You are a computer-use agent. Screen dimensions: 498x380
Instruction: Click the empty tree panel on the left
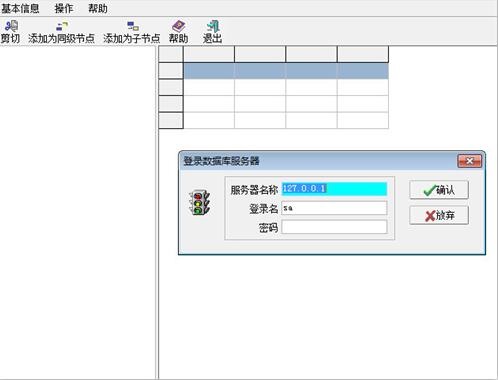tap(78, 212)
